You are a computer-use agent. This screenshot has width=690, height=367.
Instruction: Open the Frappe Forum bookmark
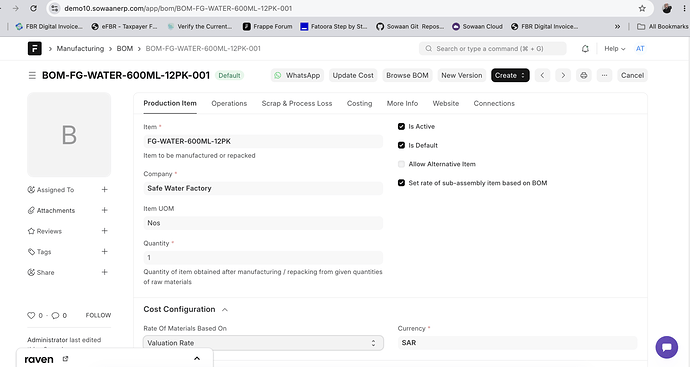point(268,27)
